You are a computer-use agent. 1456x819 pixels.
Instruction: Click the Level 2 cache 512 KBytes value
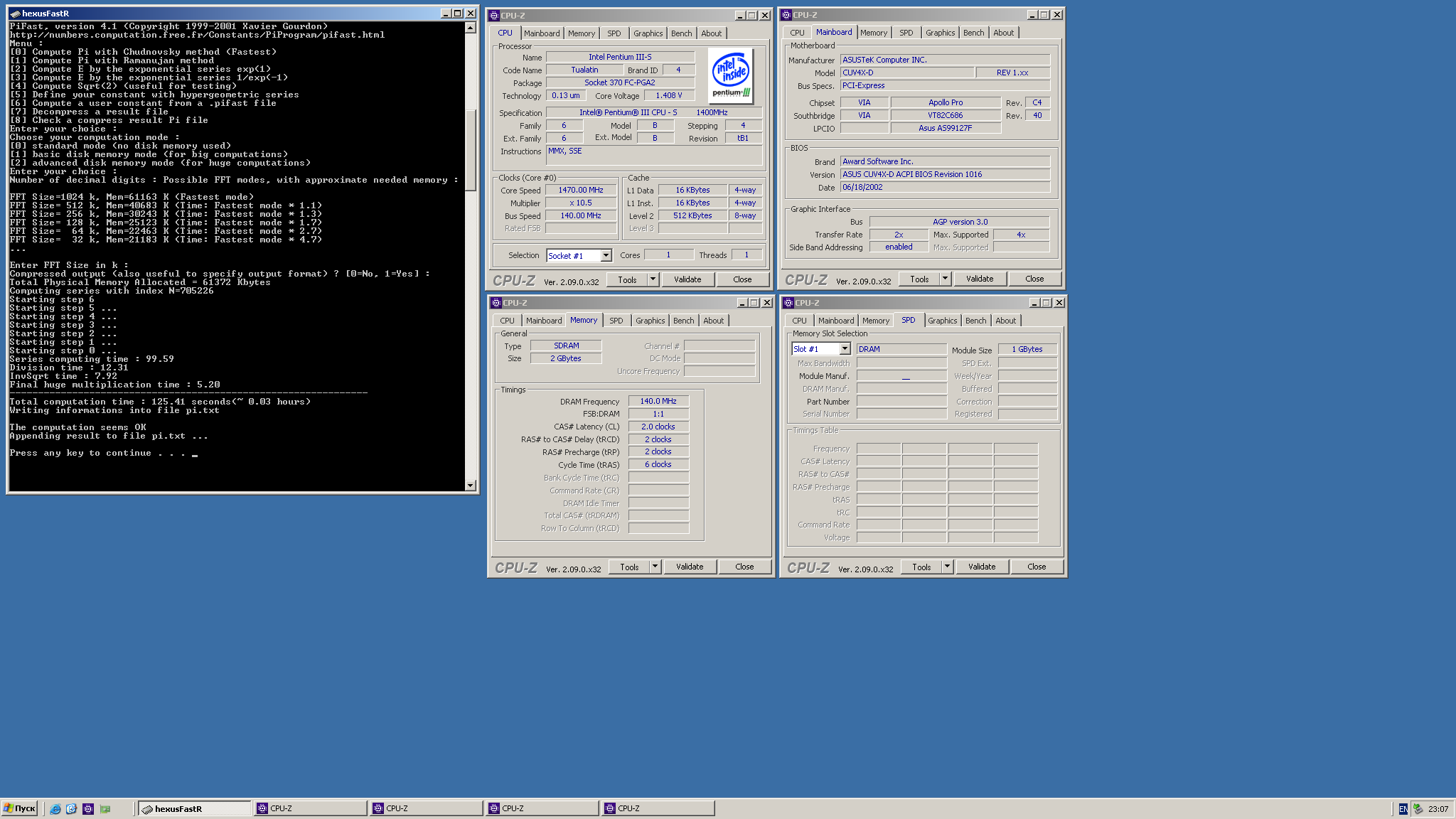pyautogui.click(x=692, y=216)
